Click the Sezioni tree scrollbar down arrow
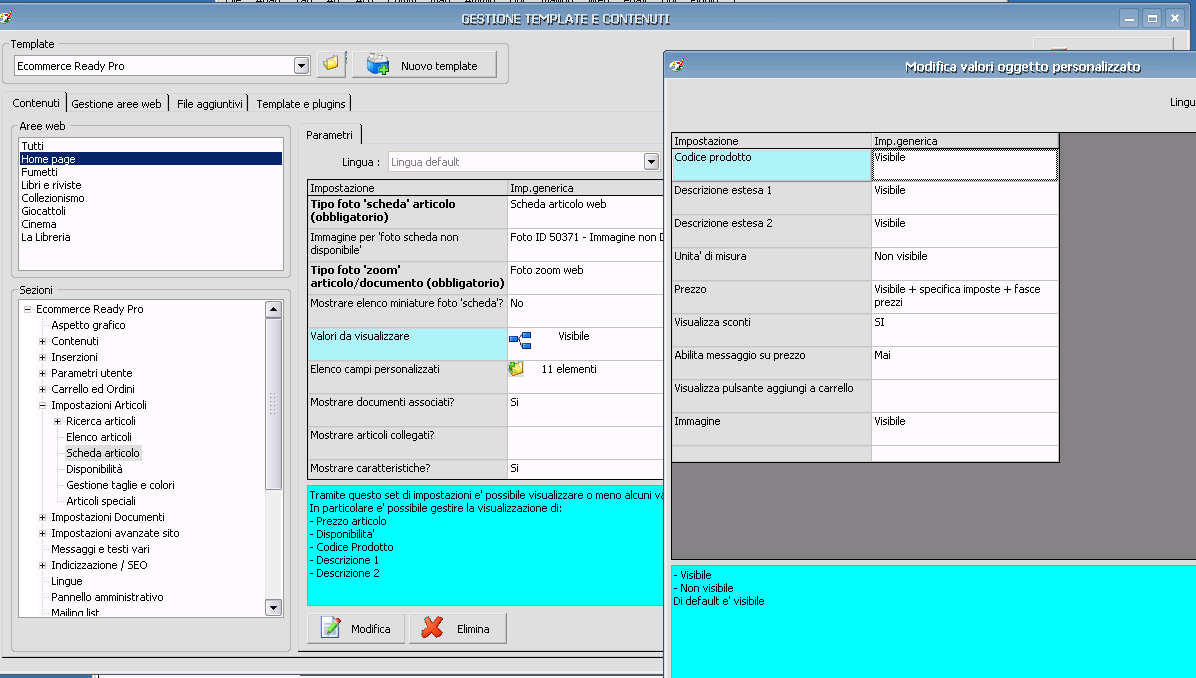This screenshot has height=678, width=1196. (273, 608)
